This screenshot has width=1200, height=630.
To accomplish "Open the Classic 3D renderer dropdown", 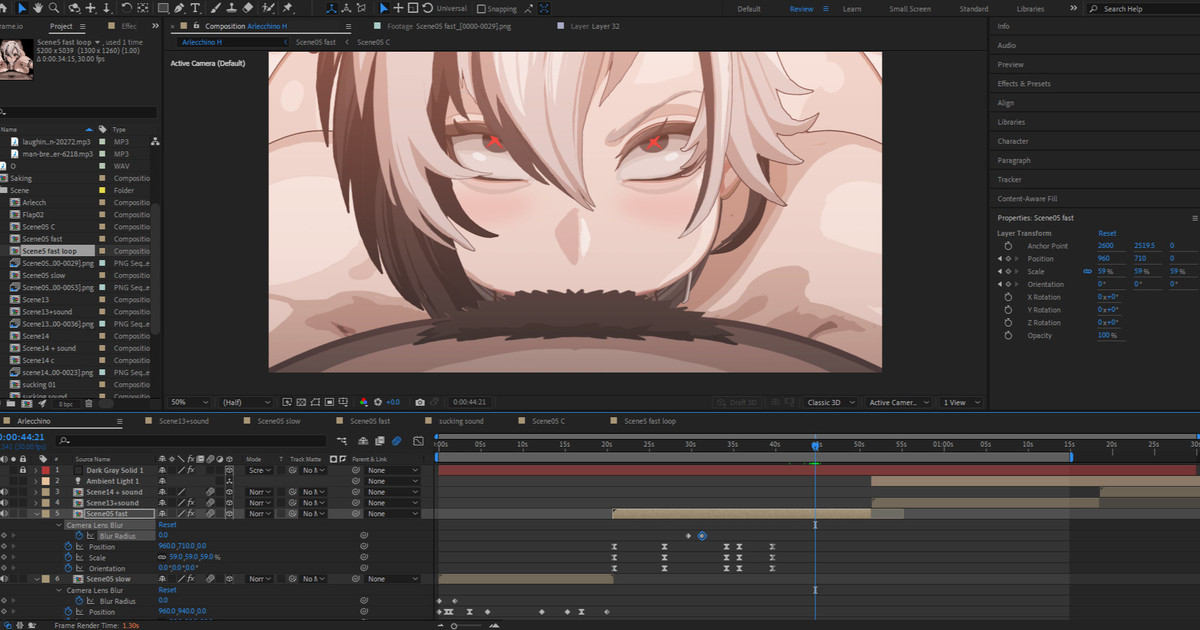I will click(832, 402).
